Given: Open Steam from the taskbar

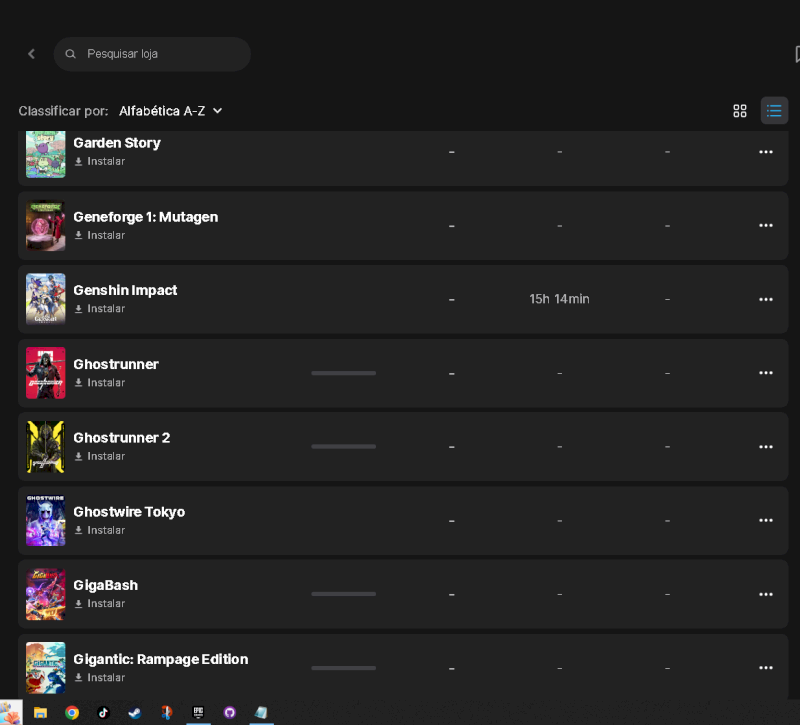Looking at the screenshot, I should pyautogui.click(x=135, y=712).
